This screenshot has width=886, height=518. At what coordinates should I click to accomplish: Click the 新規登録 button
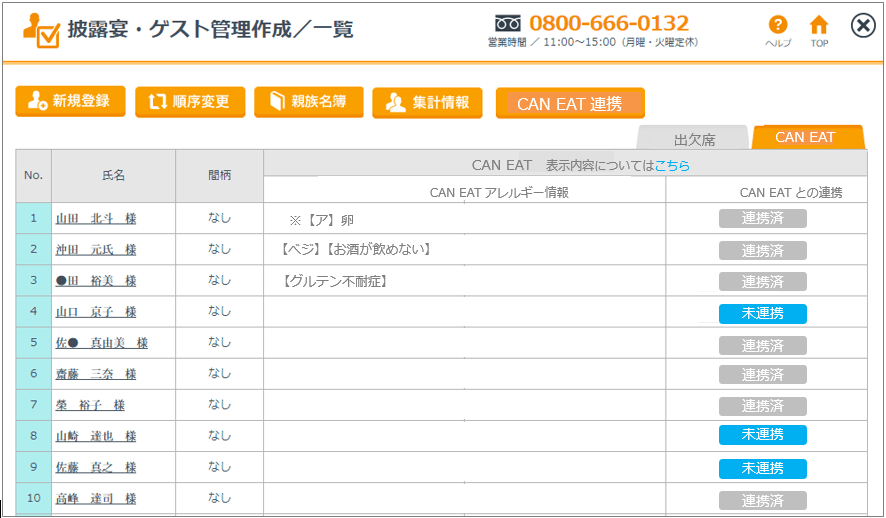70,101
